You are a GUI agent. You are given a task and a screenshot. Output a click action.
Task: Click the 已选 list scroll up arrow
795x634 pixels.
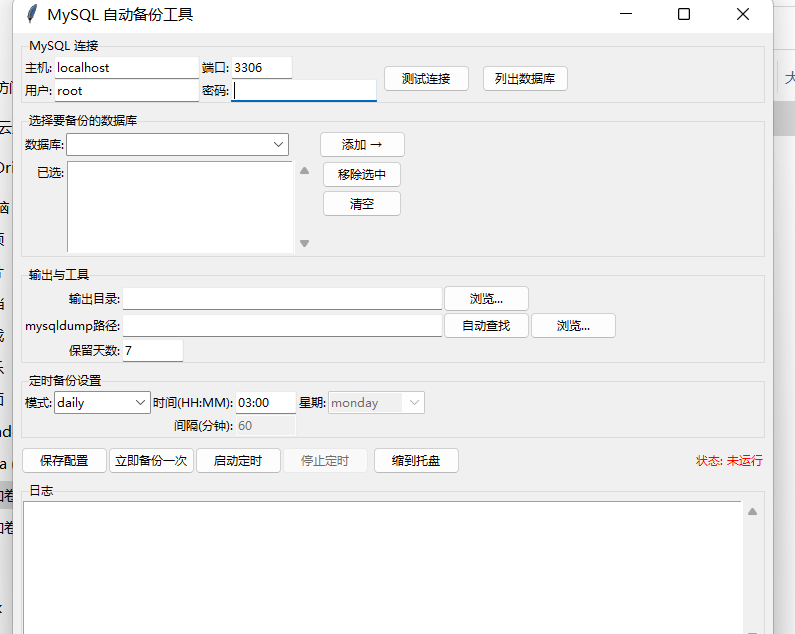coord(304,171)
